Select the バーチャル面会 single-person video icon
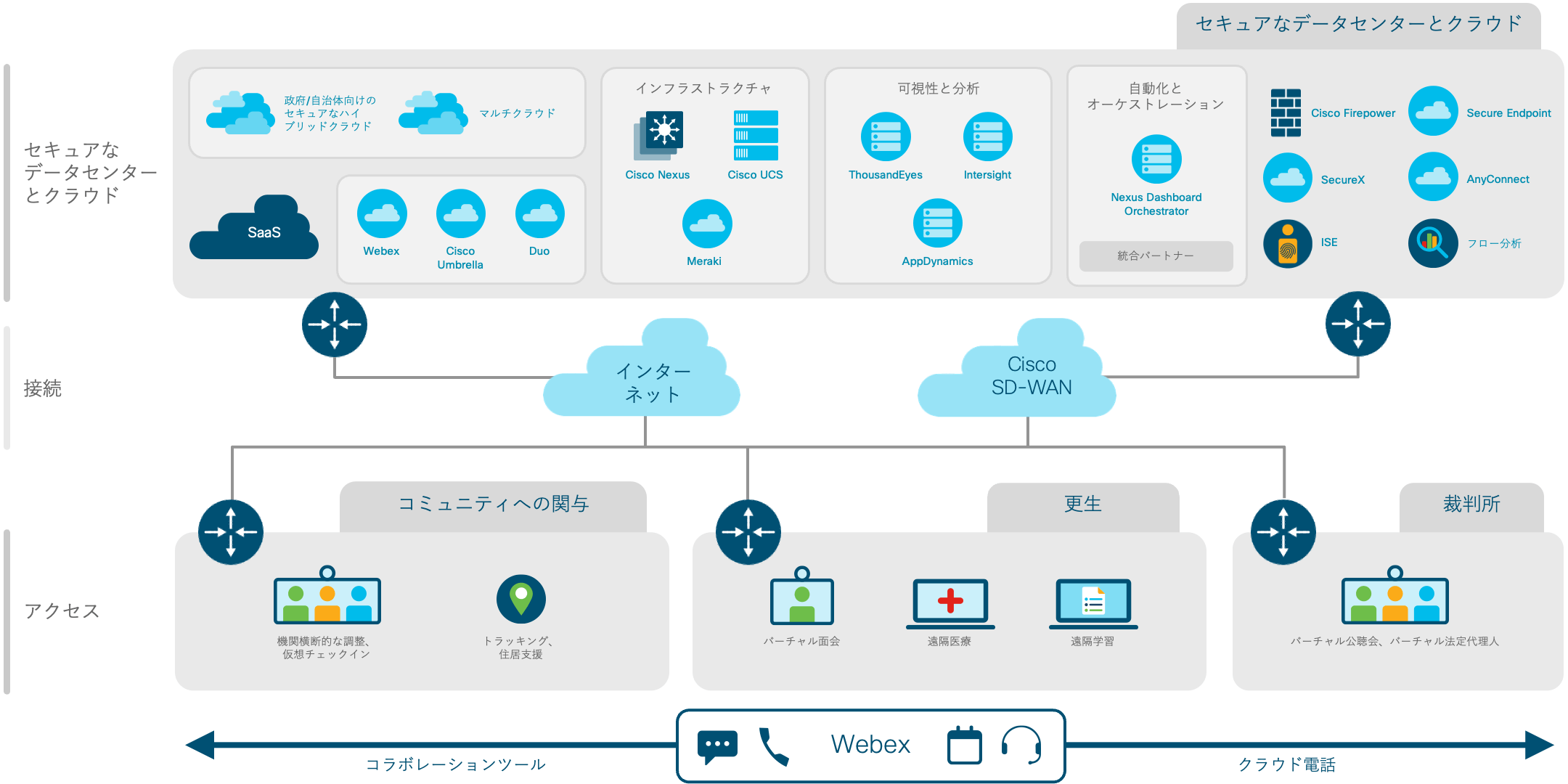 tap(802, 595)
